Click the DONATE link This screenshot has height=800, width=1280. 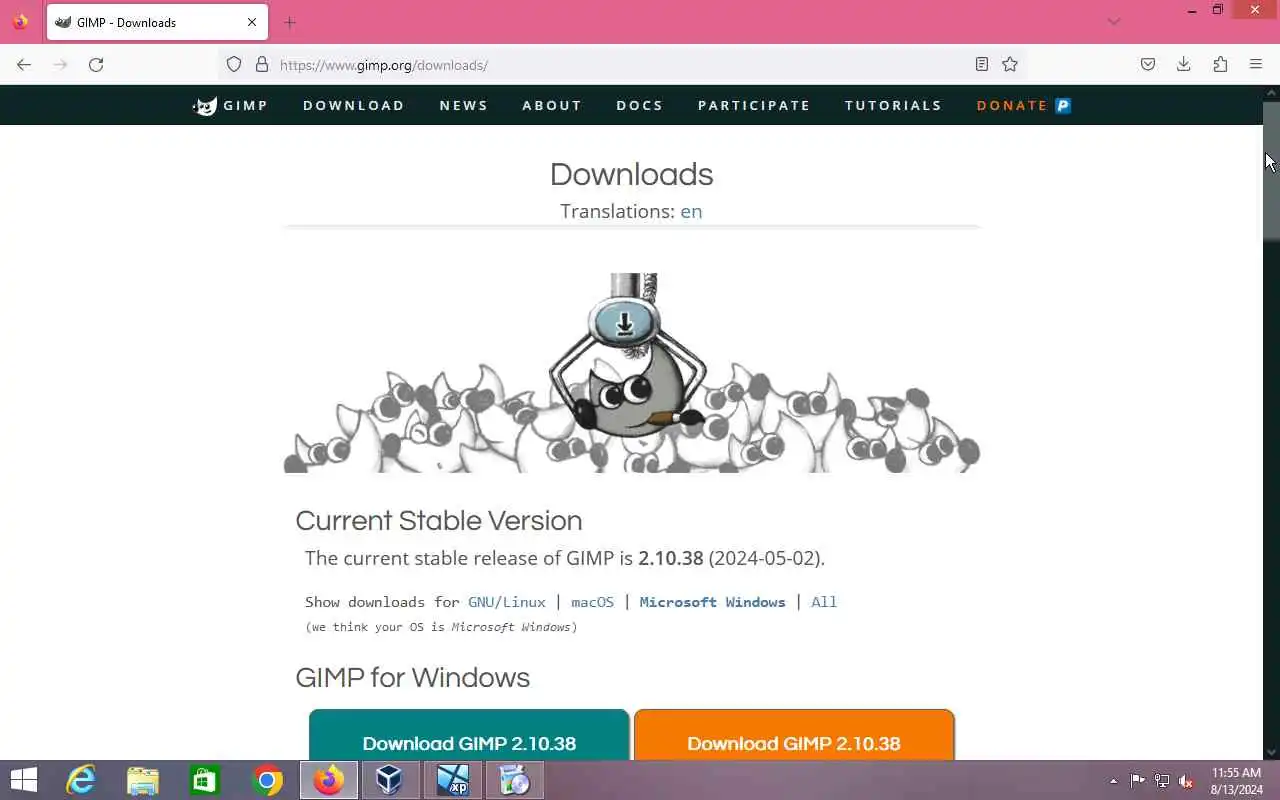[1012, 105]
